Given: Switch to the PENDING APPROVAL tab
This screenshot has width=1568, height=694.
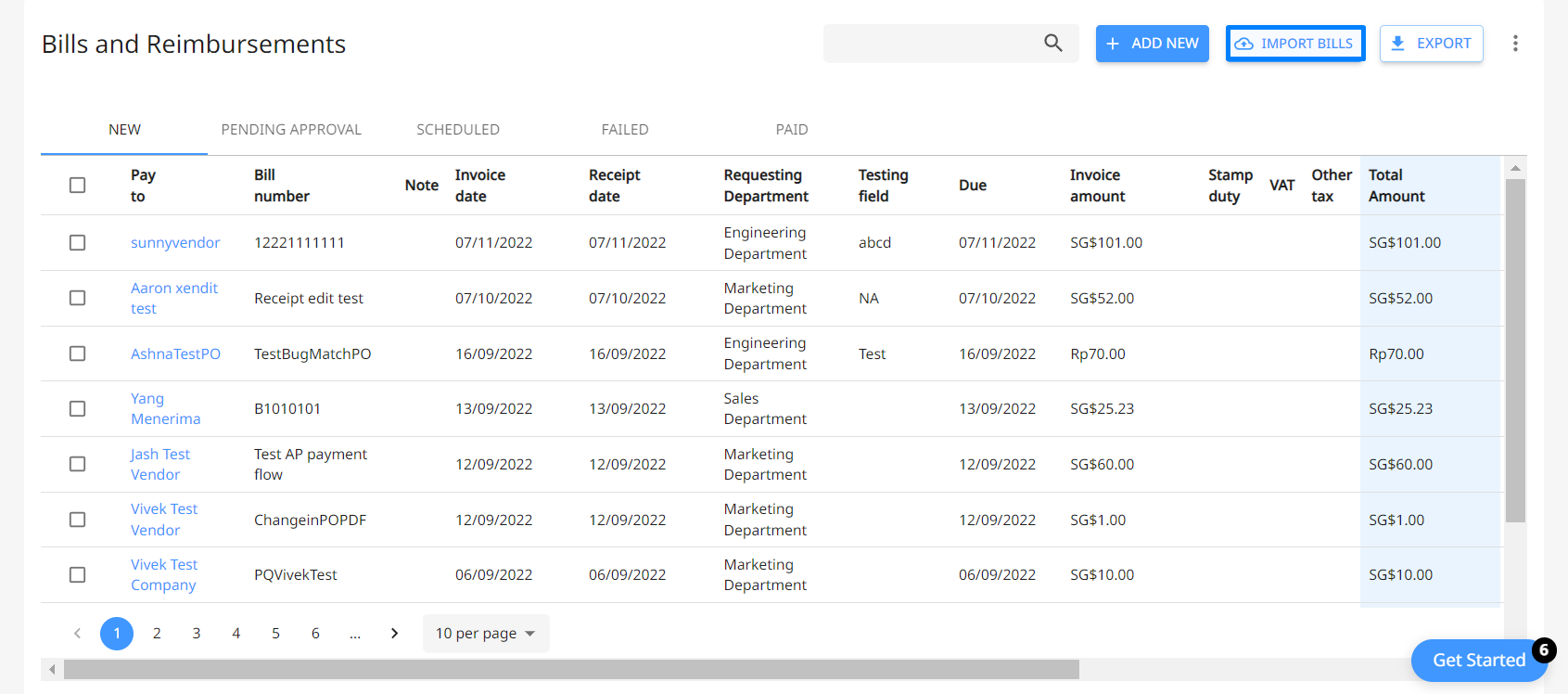Looking at the screenshot, I should [x=291, y=130].
